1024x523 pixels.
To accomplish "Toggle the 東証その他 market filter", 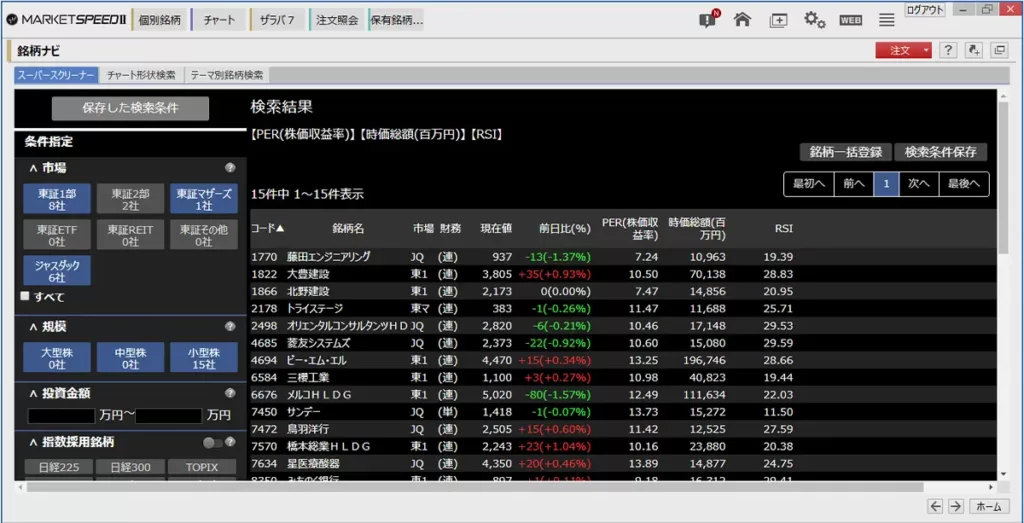I will 204,235.
